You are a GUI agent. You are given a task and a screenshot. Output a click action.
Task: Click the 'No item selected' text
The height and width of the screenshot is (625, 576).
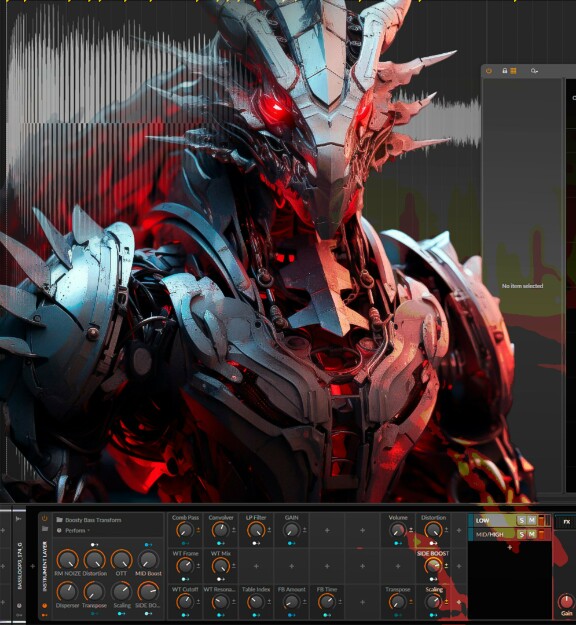coord(522,286)
